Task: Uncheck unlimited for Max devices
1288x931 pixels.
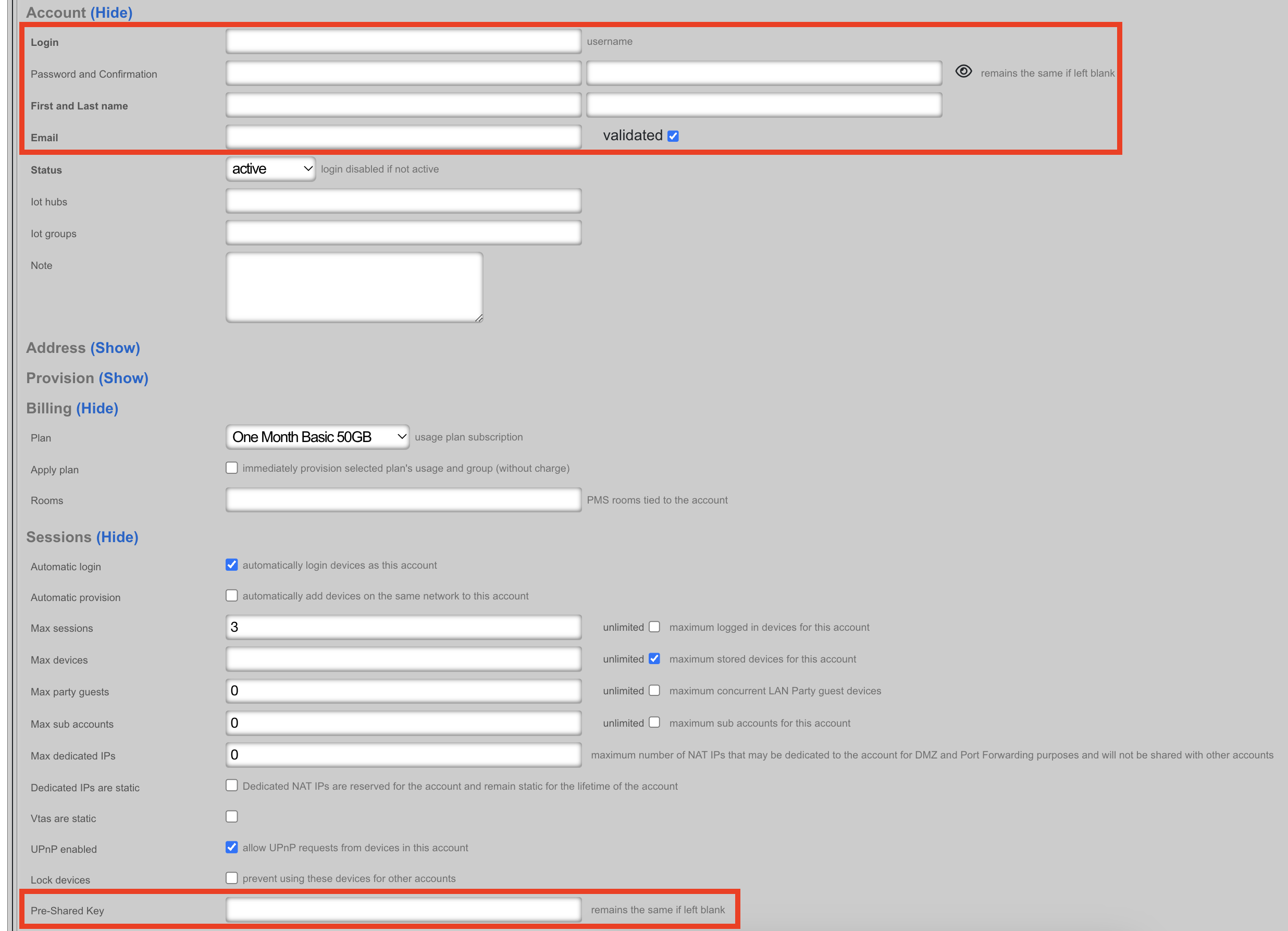Action: click(x=654, y=659)
